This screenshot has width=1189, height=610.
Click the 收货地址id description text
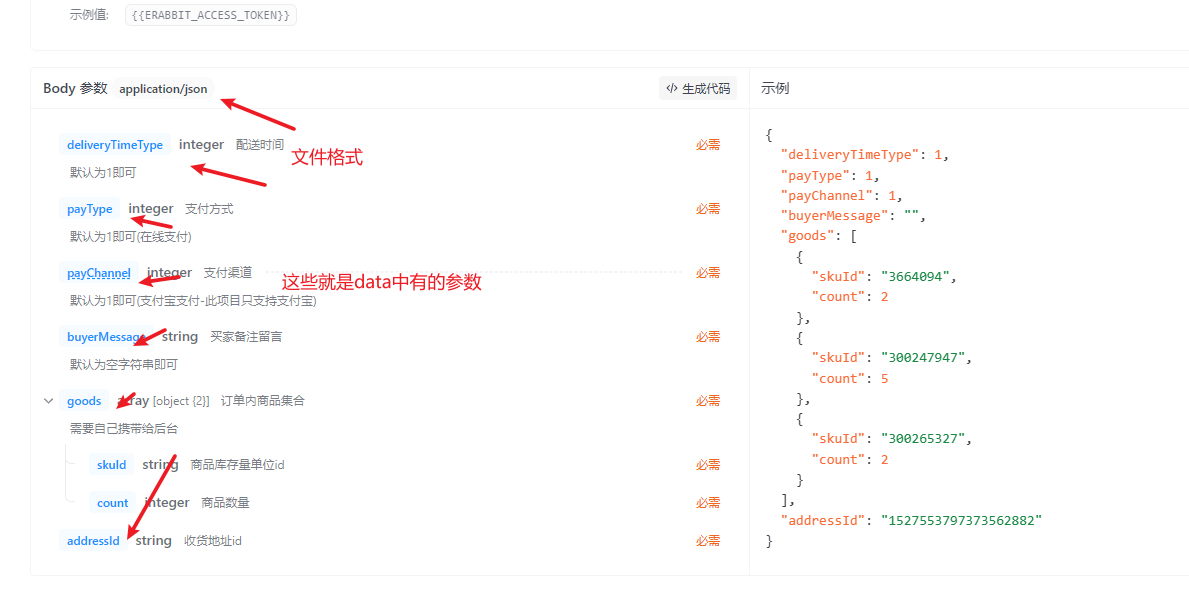[x=213, y=541]
